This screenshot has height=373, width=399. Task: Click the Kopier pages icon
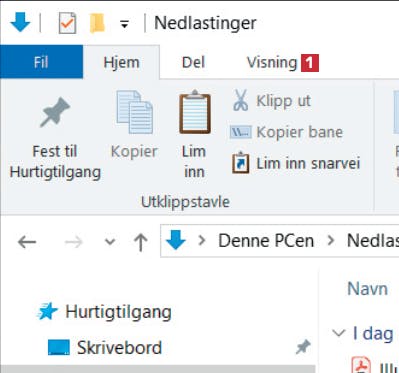tap(135, 112)
